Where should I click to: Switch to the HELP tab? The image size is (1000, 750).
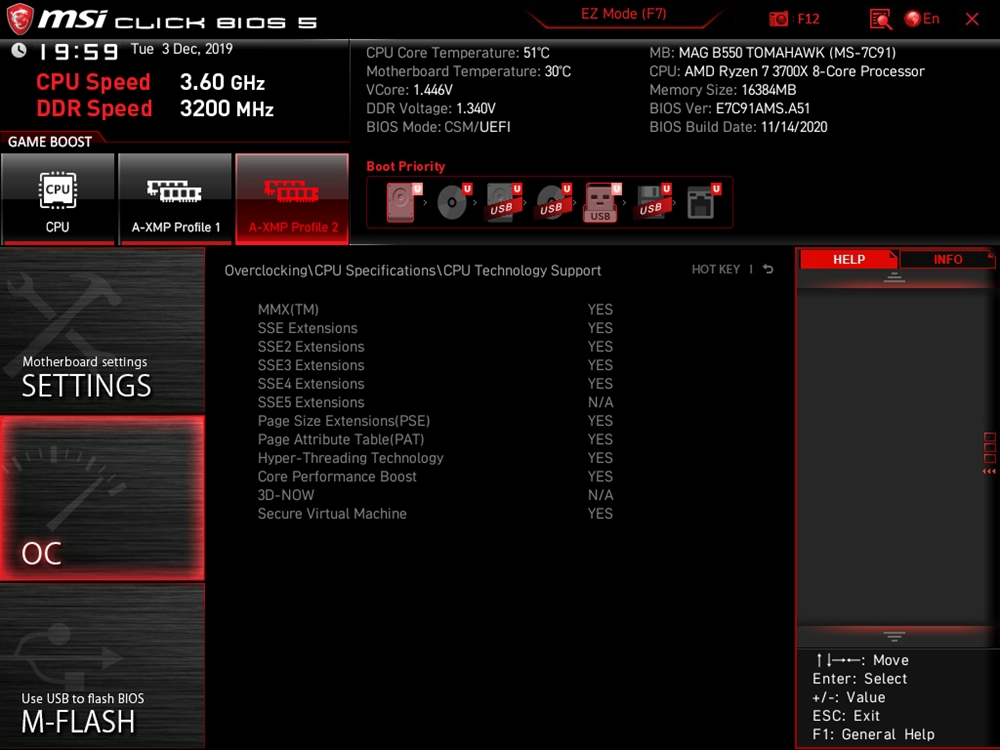pos(848,259)
